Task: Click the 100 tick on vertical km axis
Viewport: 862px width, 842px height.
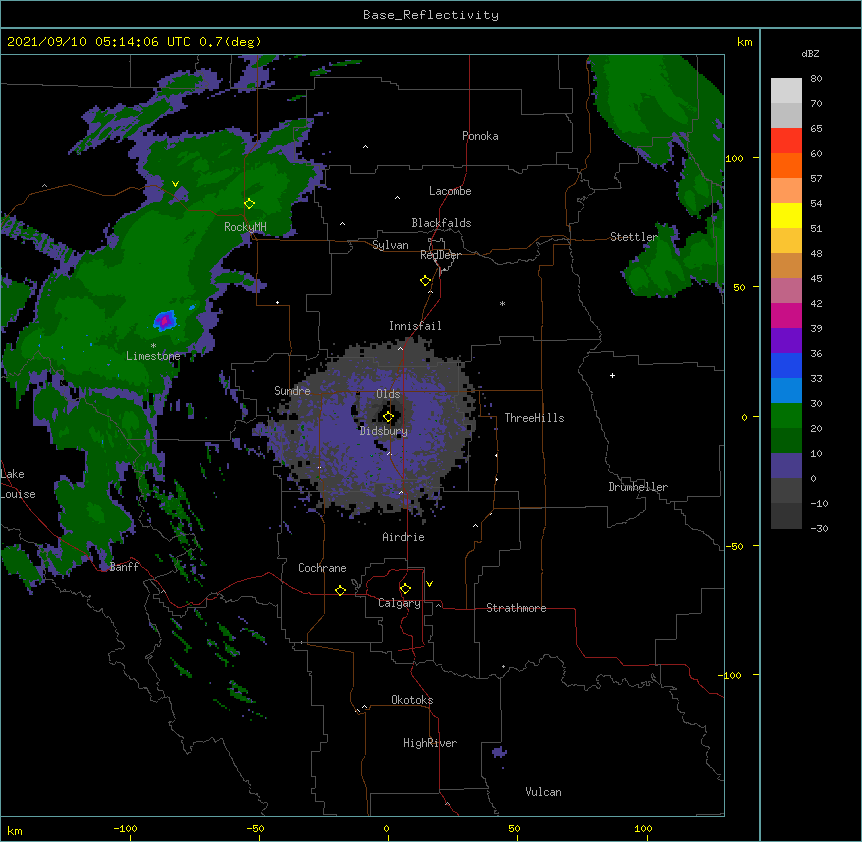Action: click(734, 158)
